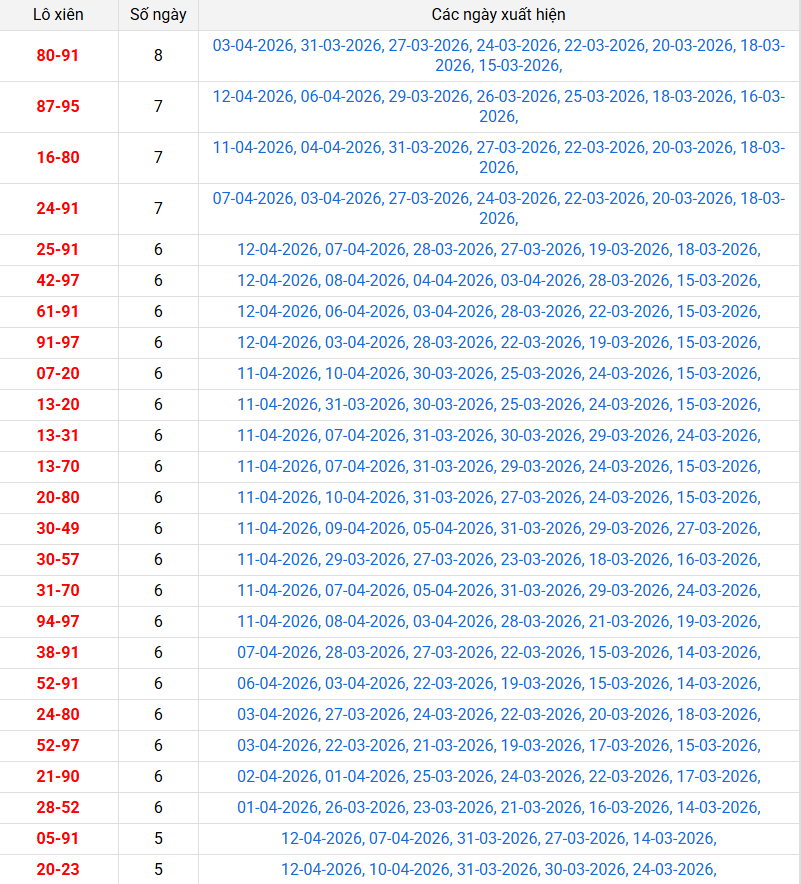Click the "Số ngày" column header
Viewport: 801px width, 884px height.
[158, 15]
